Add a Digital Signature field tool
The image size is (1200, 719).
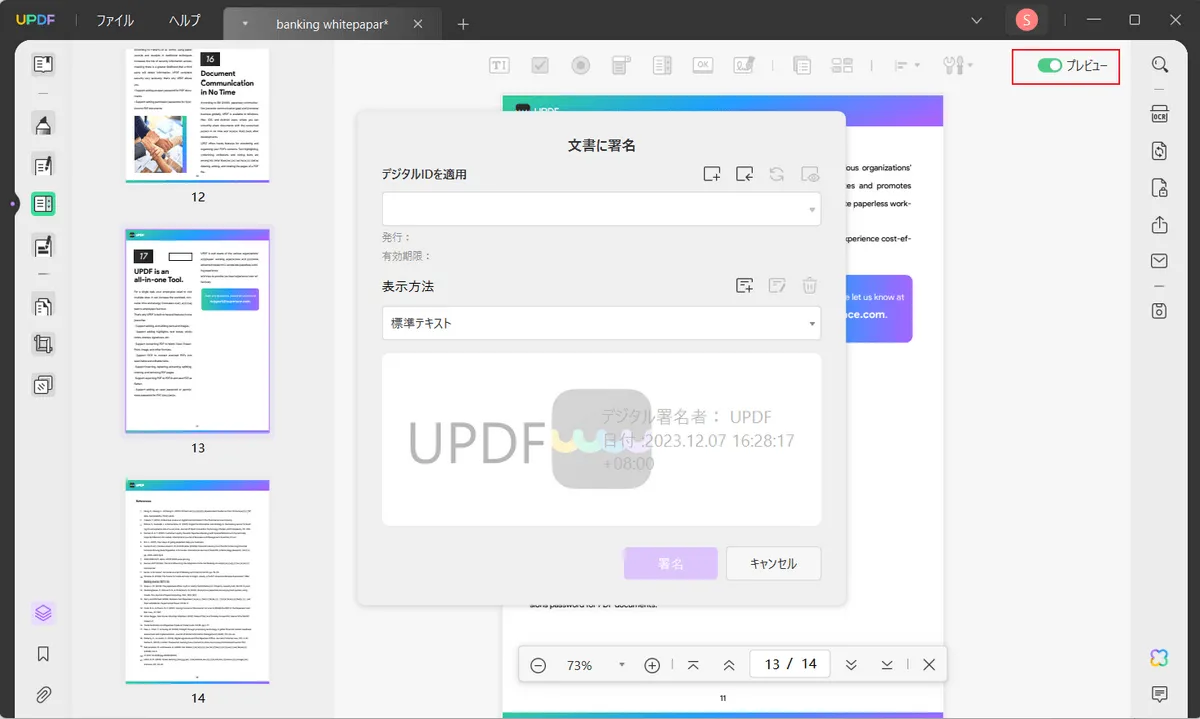point(743,65)
